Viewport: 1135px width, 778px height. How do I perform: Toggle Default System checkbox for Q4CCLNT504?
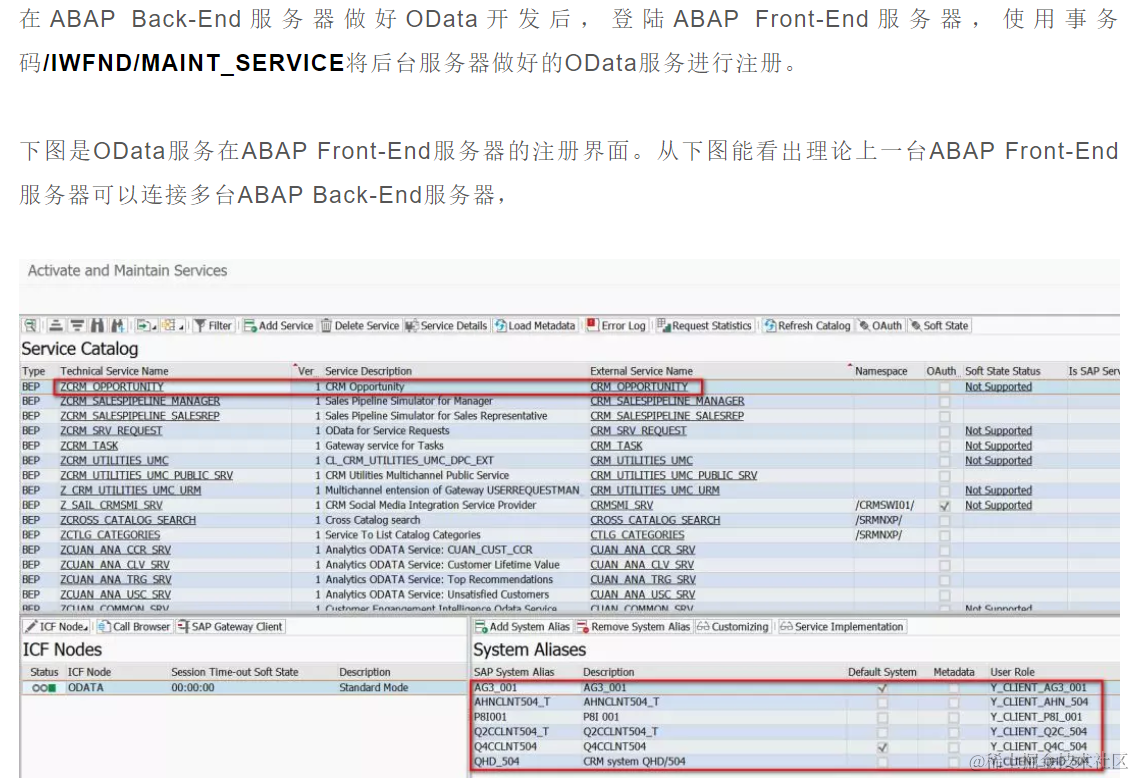pos(882,747)
